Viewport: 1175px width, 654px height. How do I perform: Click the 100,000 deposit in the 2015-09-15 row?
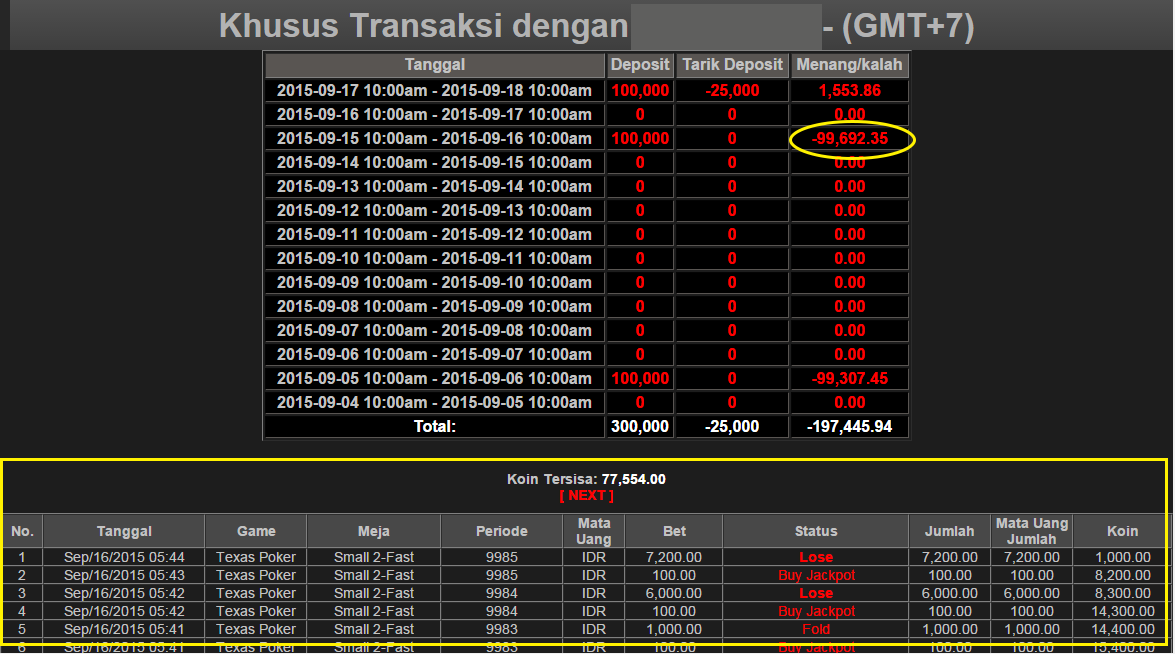[x=640, y=138]
